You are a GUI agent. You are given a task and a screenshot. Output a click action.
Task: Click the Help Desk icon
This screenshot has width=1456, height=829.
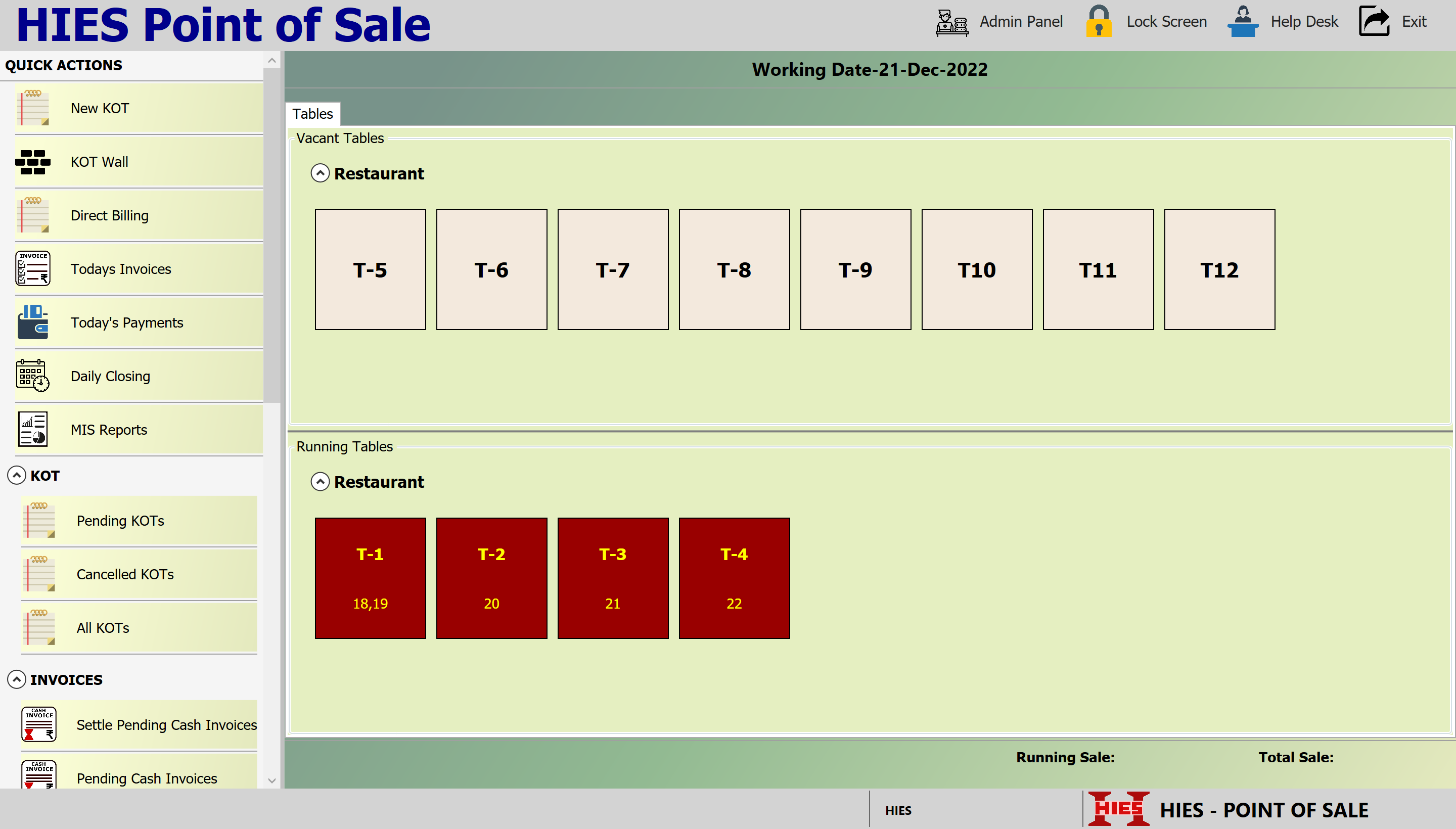1243,22
